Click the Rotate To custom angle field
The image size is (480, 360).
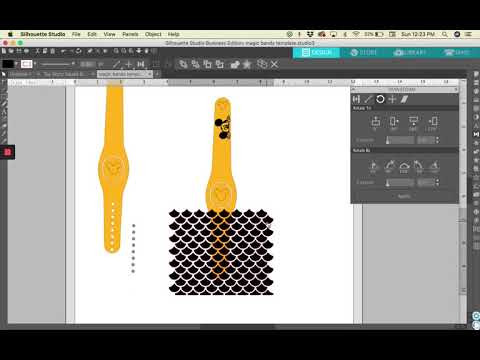tap(426, 140)
